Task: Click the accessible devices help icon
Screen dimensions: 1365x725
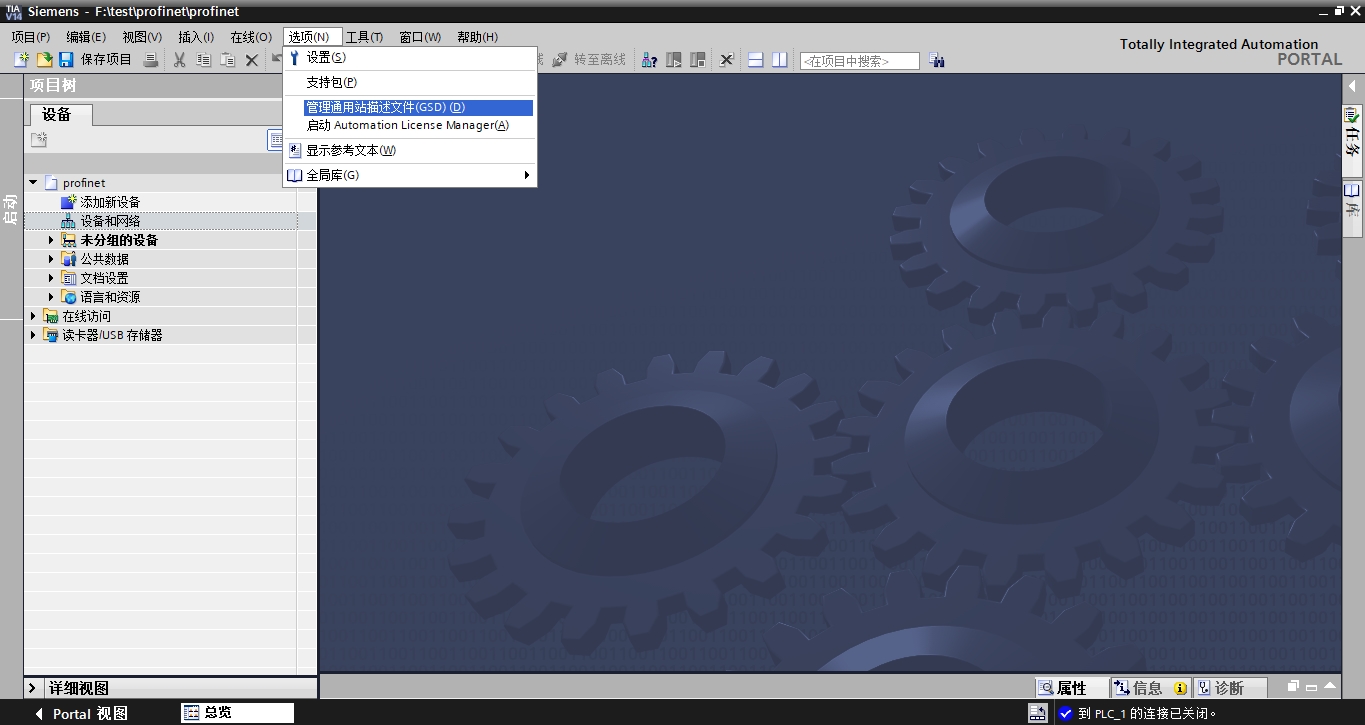Action: coord(649,60)
